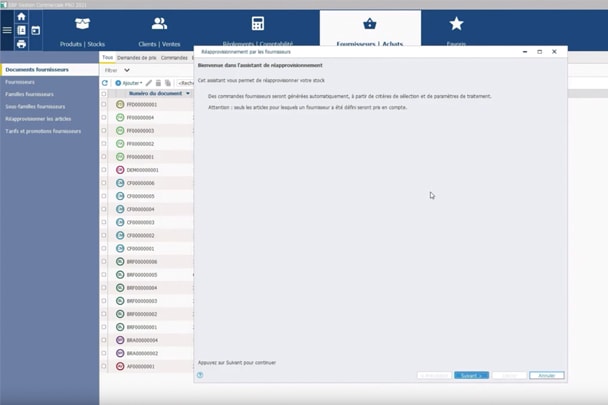Image resolution: width=608 pixels, height=405 pixels.
Task: Click the printer icon in the left toolbar
Action: (21, 44)
